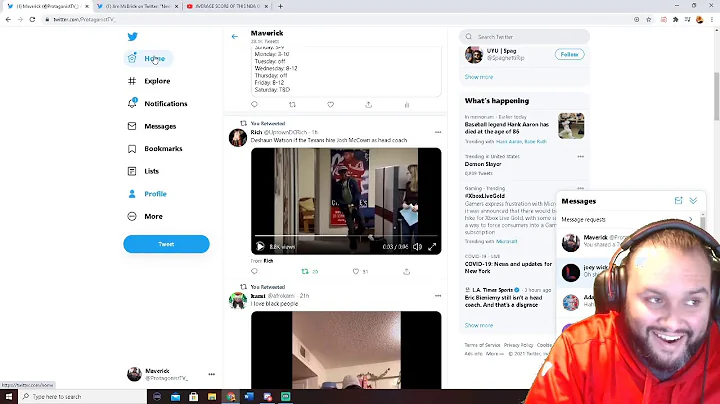
Task: Open account options dots beside Maverick
Action: pyautogui.click(x=212, y=374)
